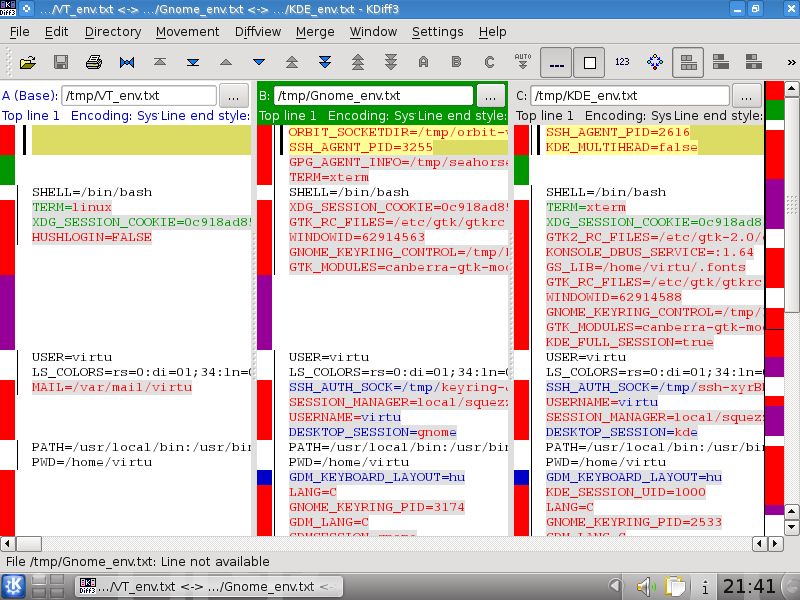Click the Open folder toolbar icon
This screenshot has width=800, height=600.
click(28, 62)
